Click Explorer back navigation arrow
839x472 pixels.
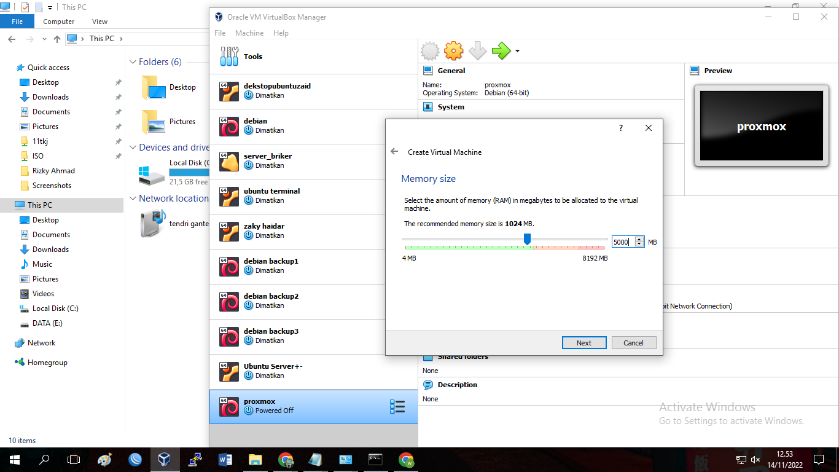pos(12,39)
